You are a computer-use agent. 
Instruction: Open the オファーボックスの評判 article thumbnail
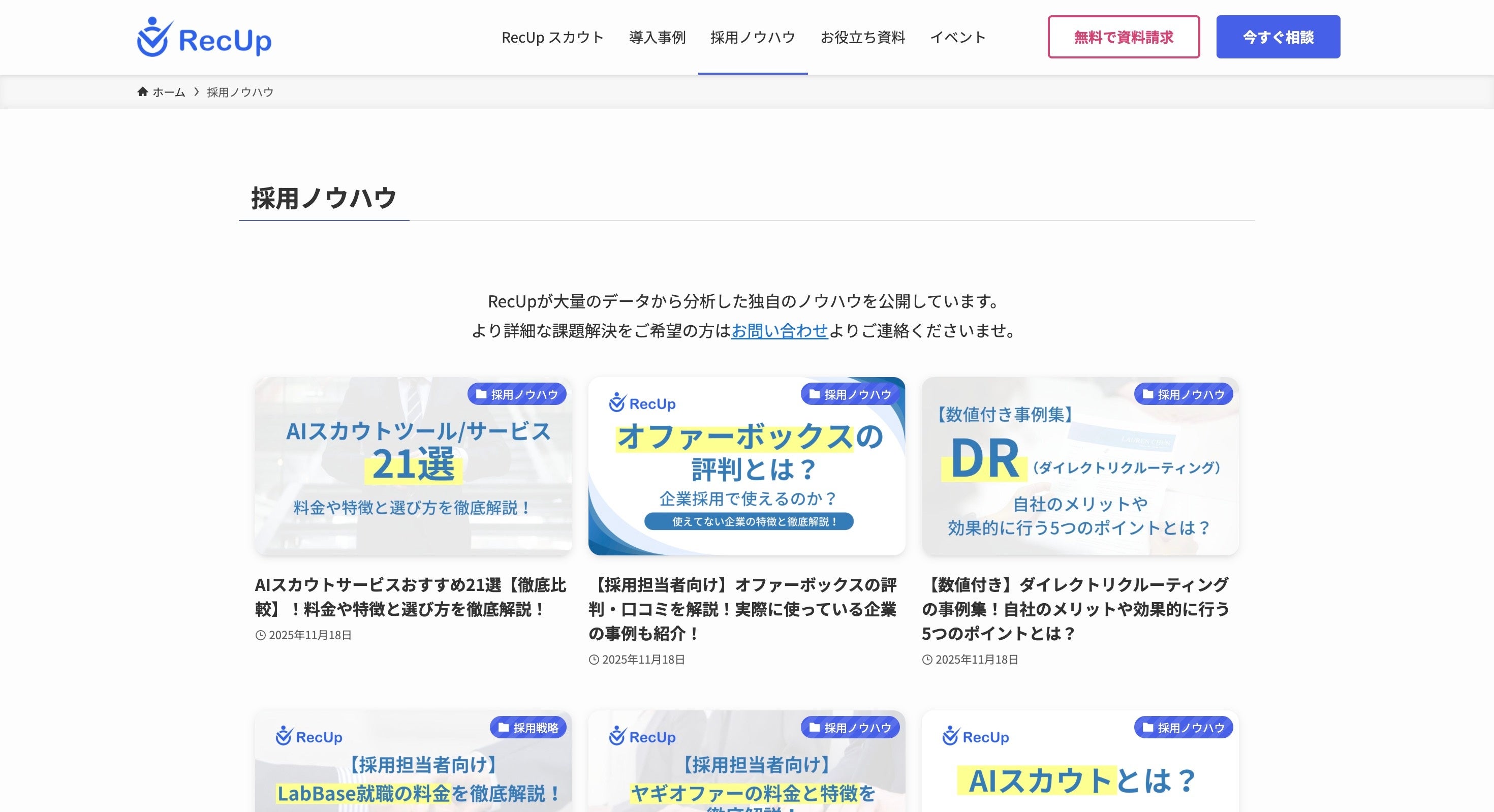[746, 466]
